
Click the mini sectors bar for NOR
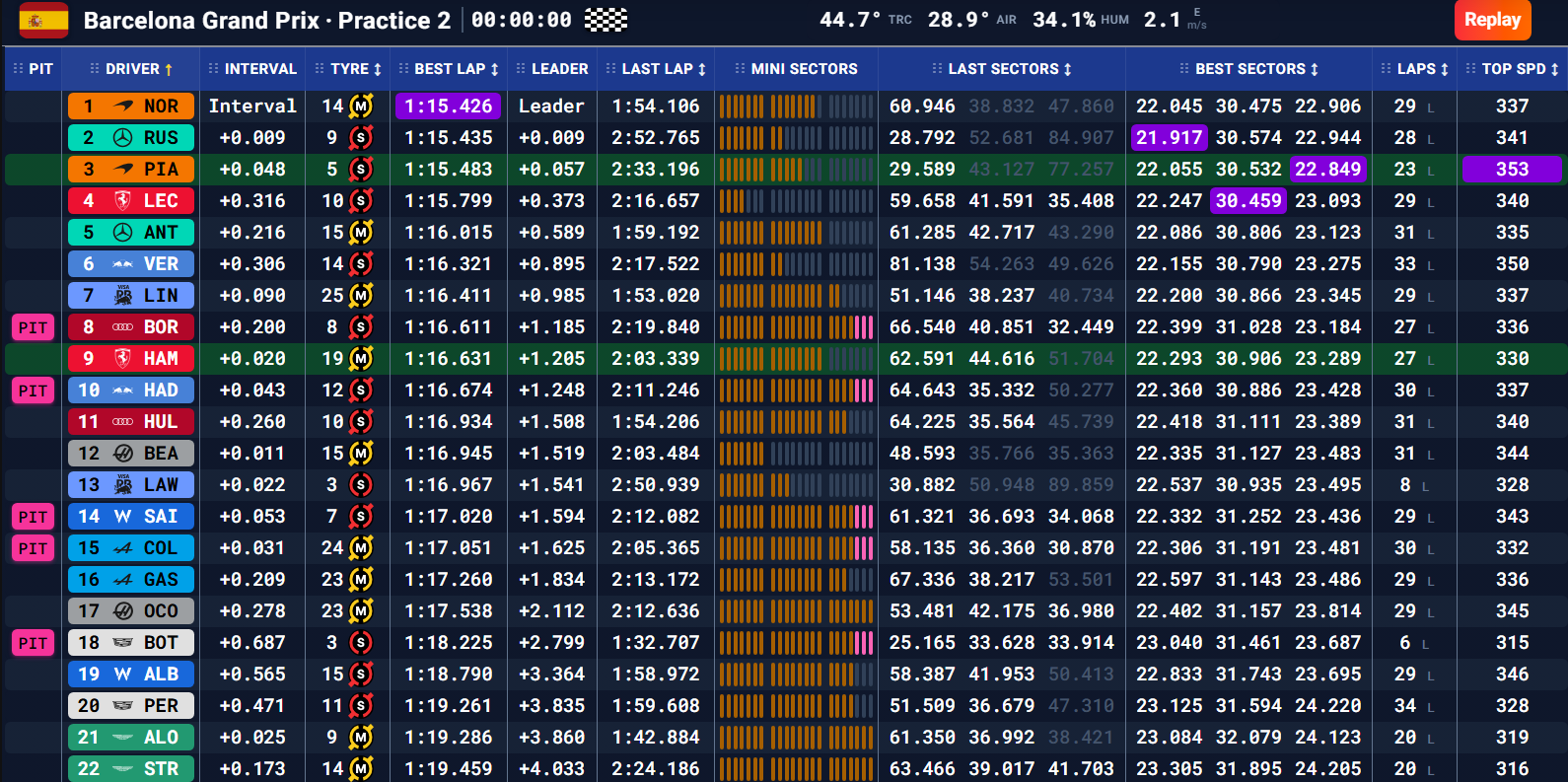tap(796, 106)
